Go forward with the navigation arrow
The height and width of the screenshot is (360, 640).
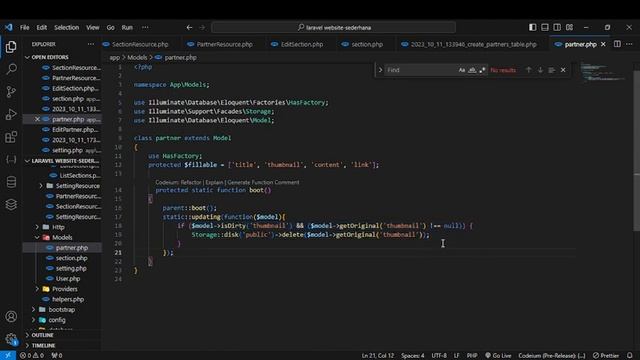tap(202, 27)
